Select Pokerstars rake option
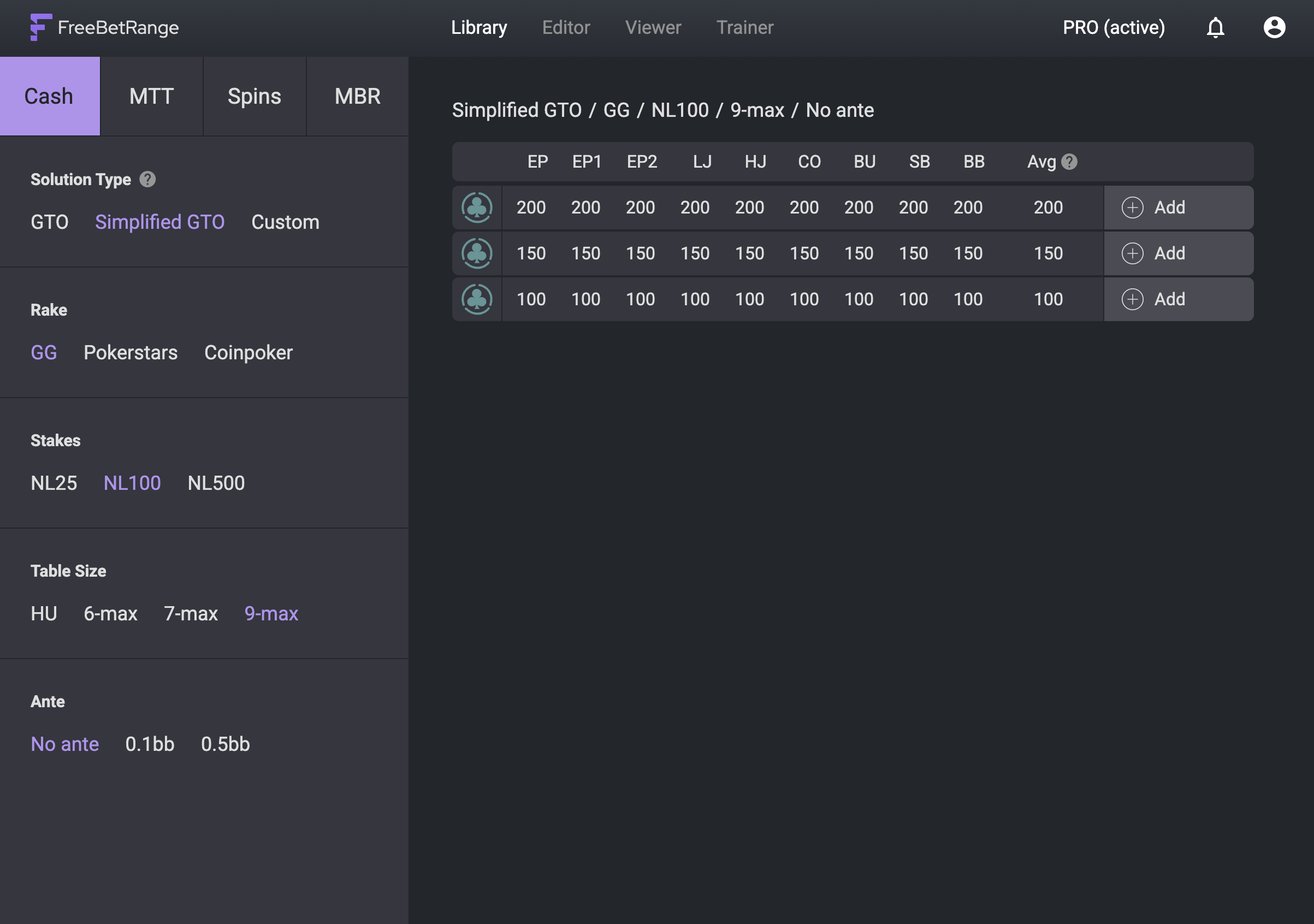 [x=131, y=352]
